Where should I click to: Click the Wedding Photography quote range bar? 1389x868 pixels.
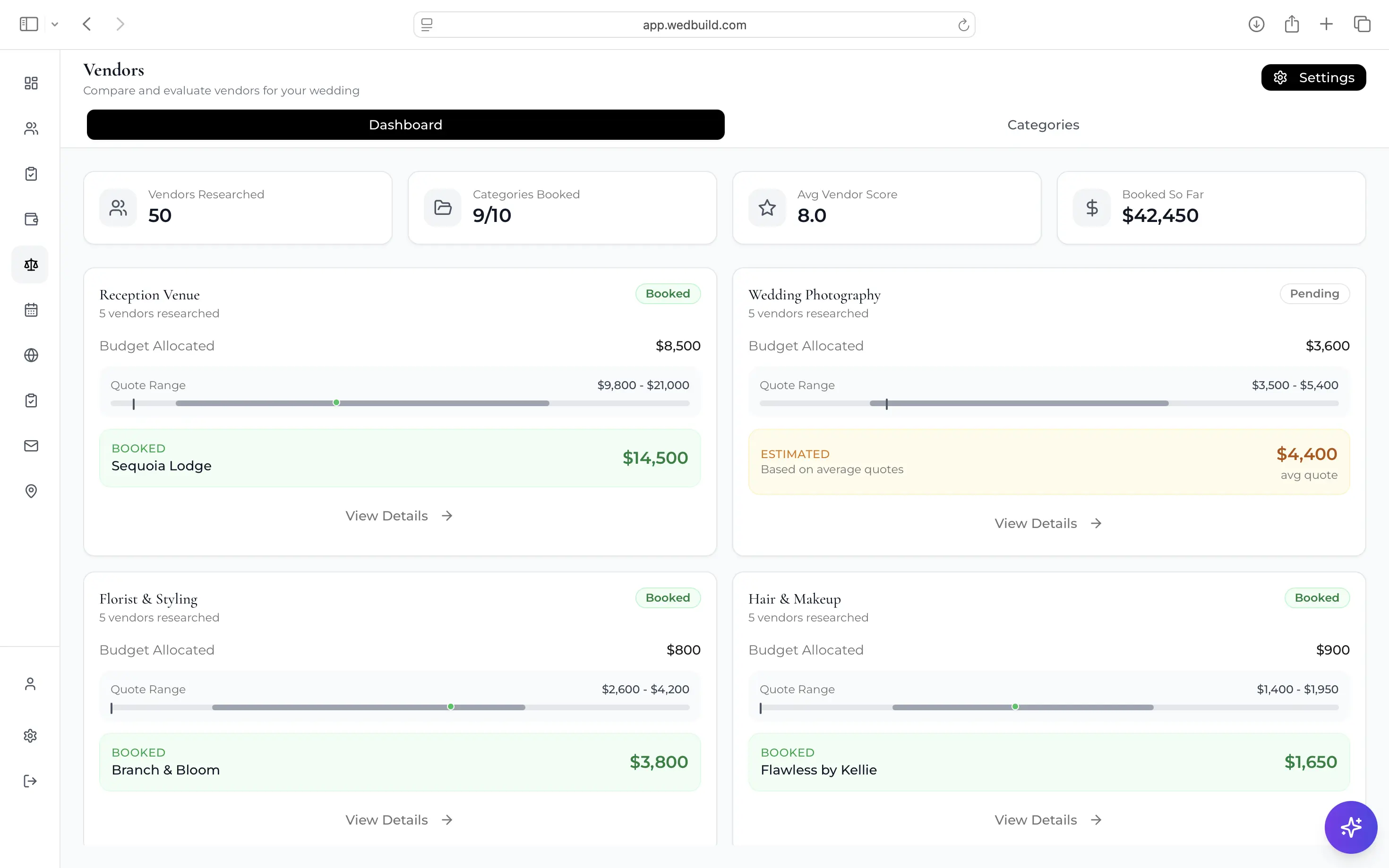[1048, 403]
